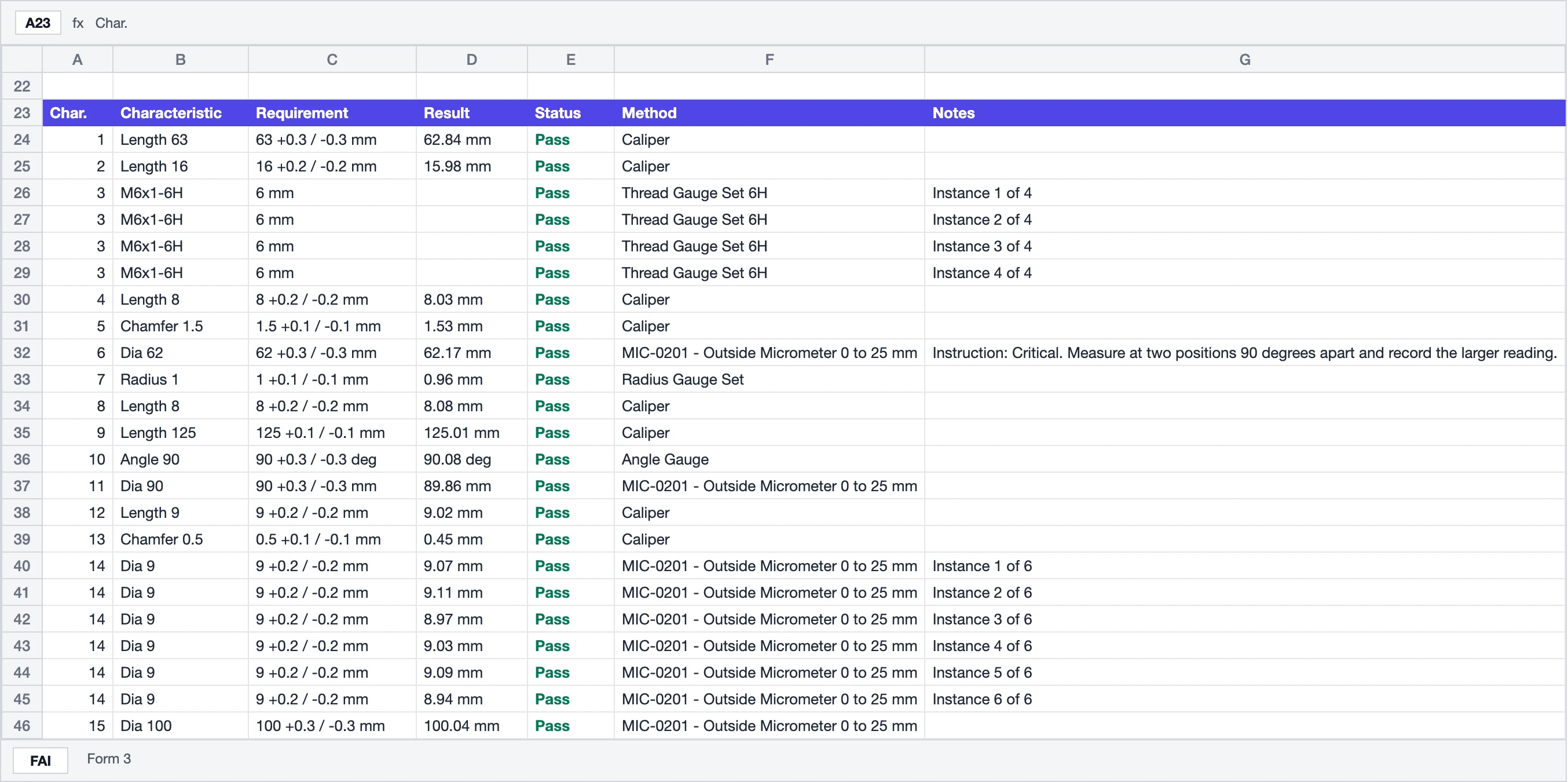Click the A23 cell reference box
This screenshot has width=1568, height=782.
(x=38, y=23)
